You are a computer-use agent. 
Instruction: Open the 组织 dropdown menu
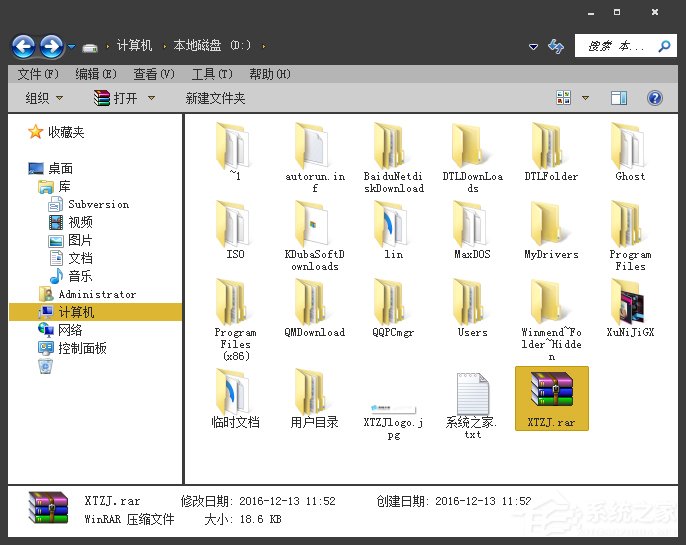(x=44, y=98)
